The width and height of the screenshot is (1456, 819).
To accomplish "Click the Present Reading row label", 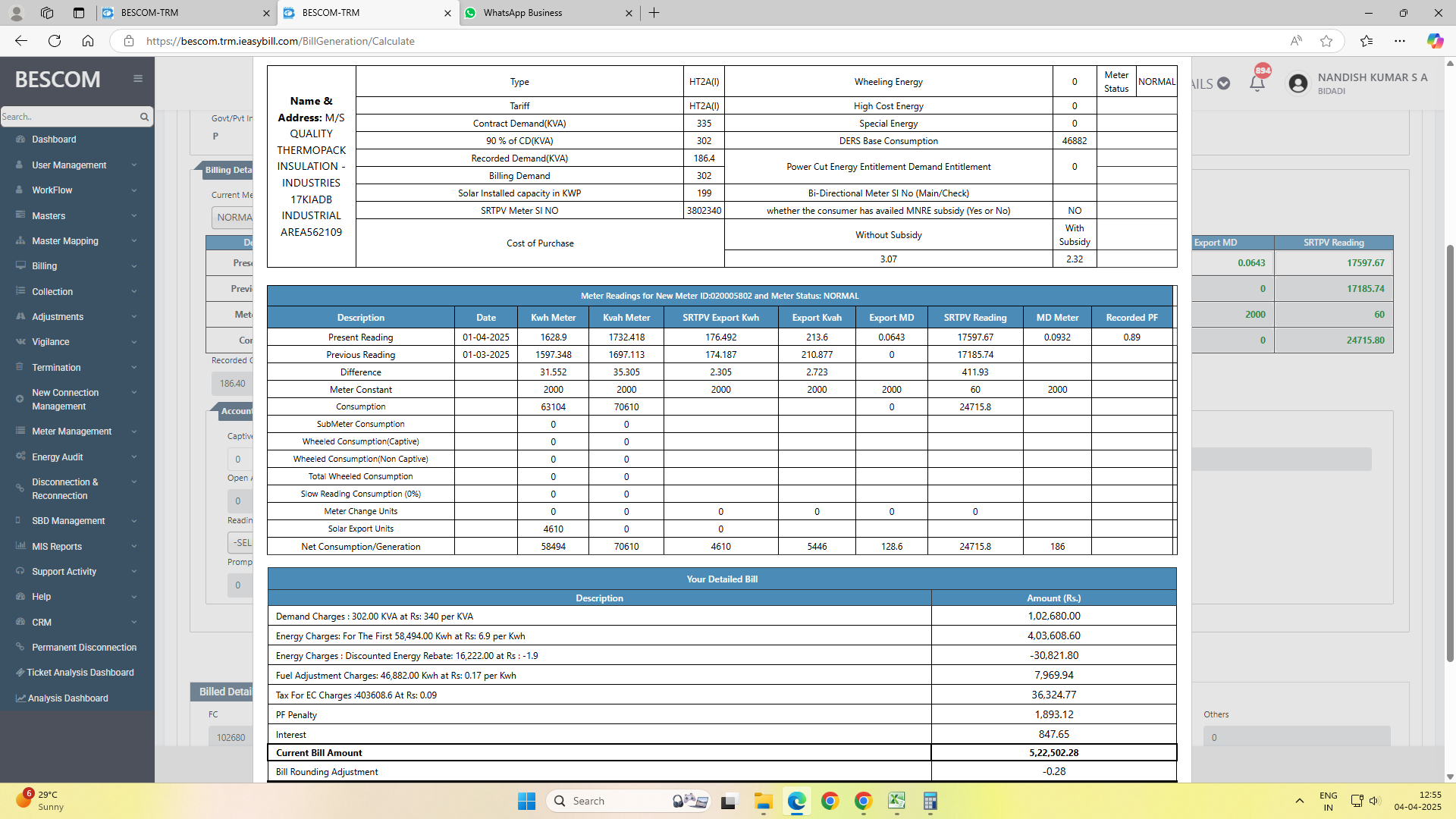I will click(360, 337).
